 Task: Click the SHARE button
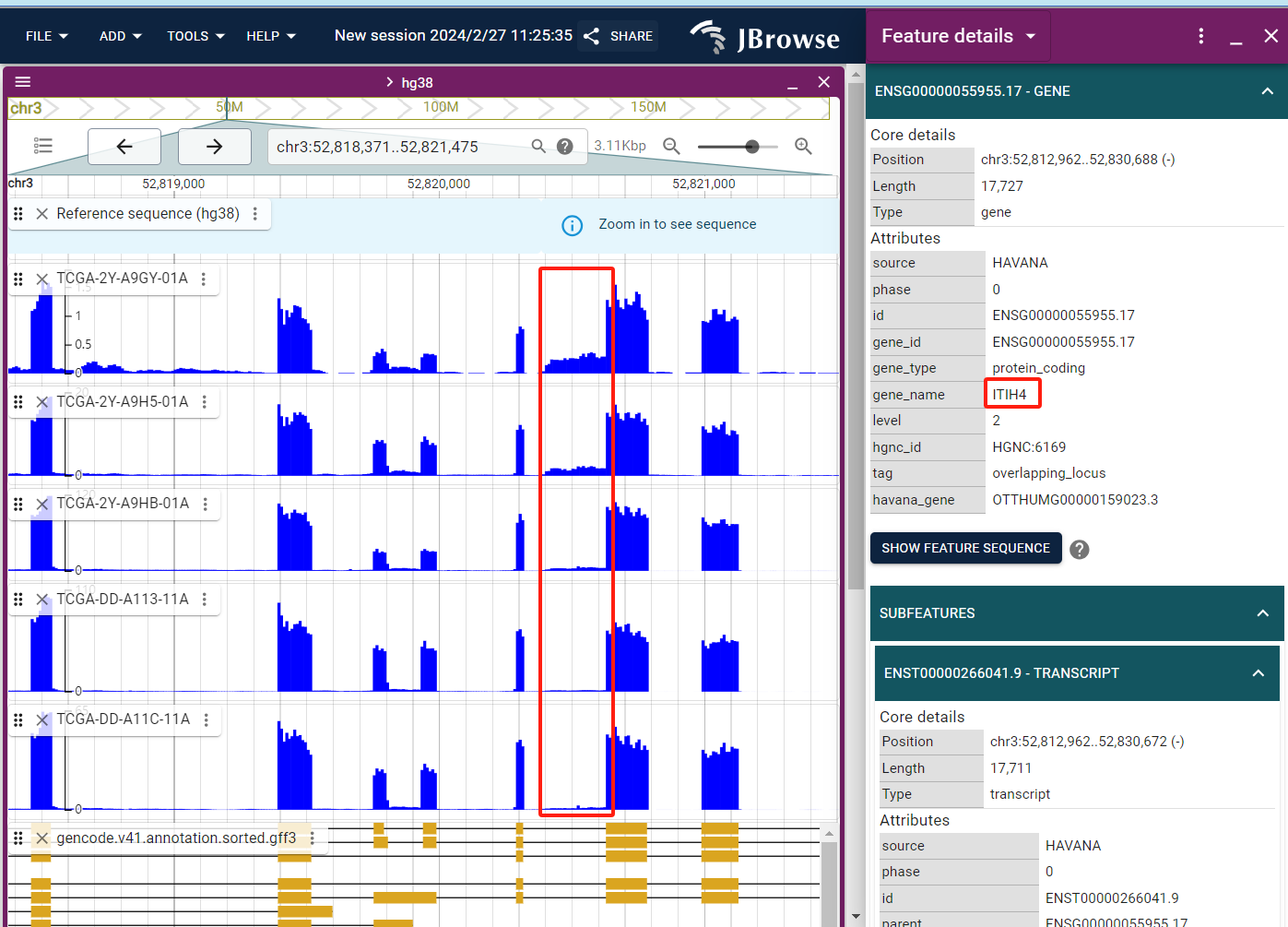(x=619, y=36)
